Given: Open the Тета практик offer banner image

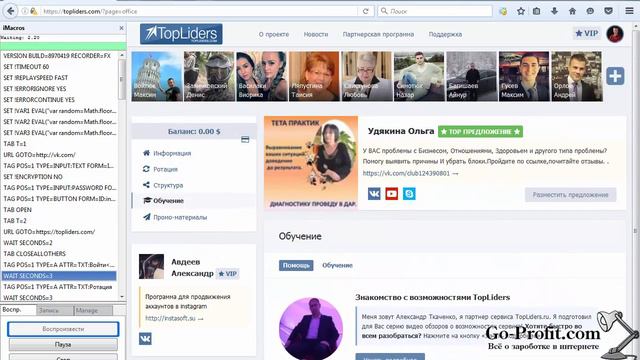Looking at the screenshot, I should click(311, 163).
